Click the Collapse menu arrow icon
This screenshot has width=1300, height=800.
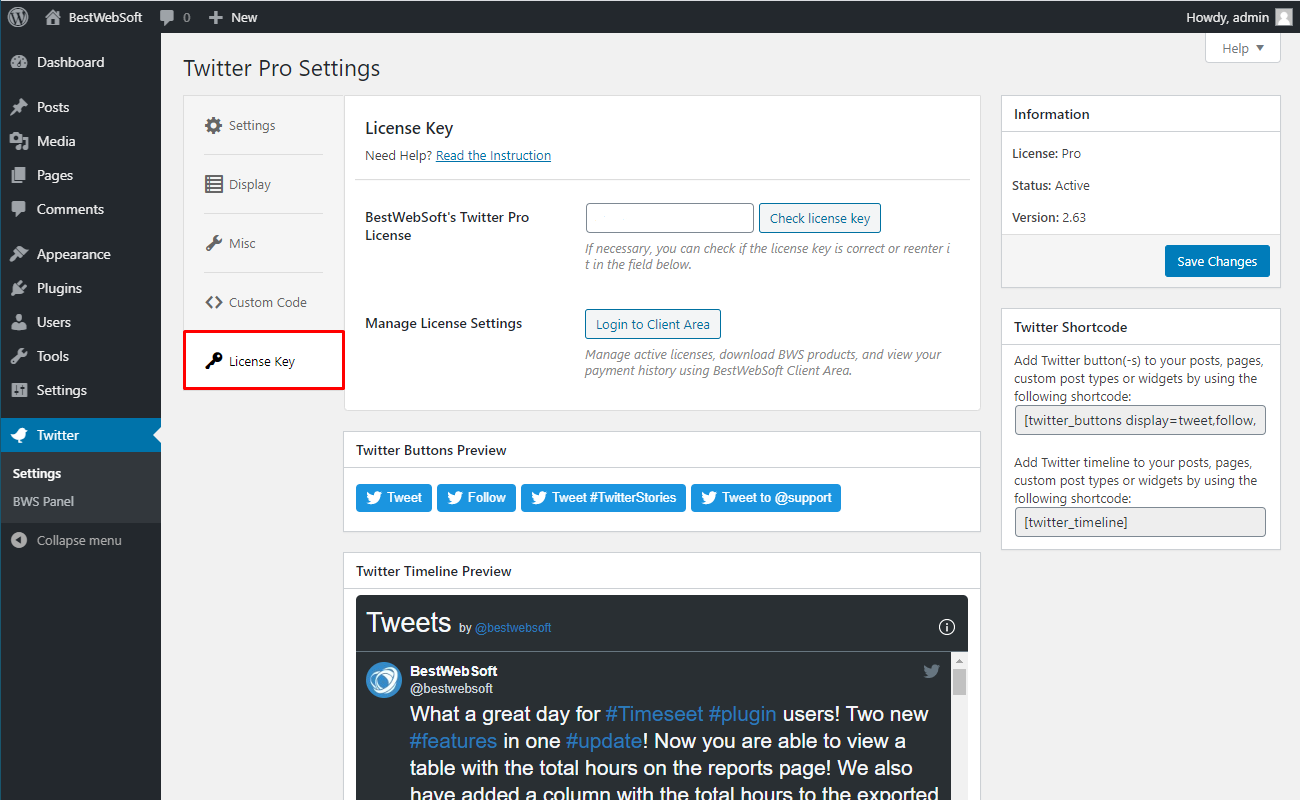pos(19,540)
